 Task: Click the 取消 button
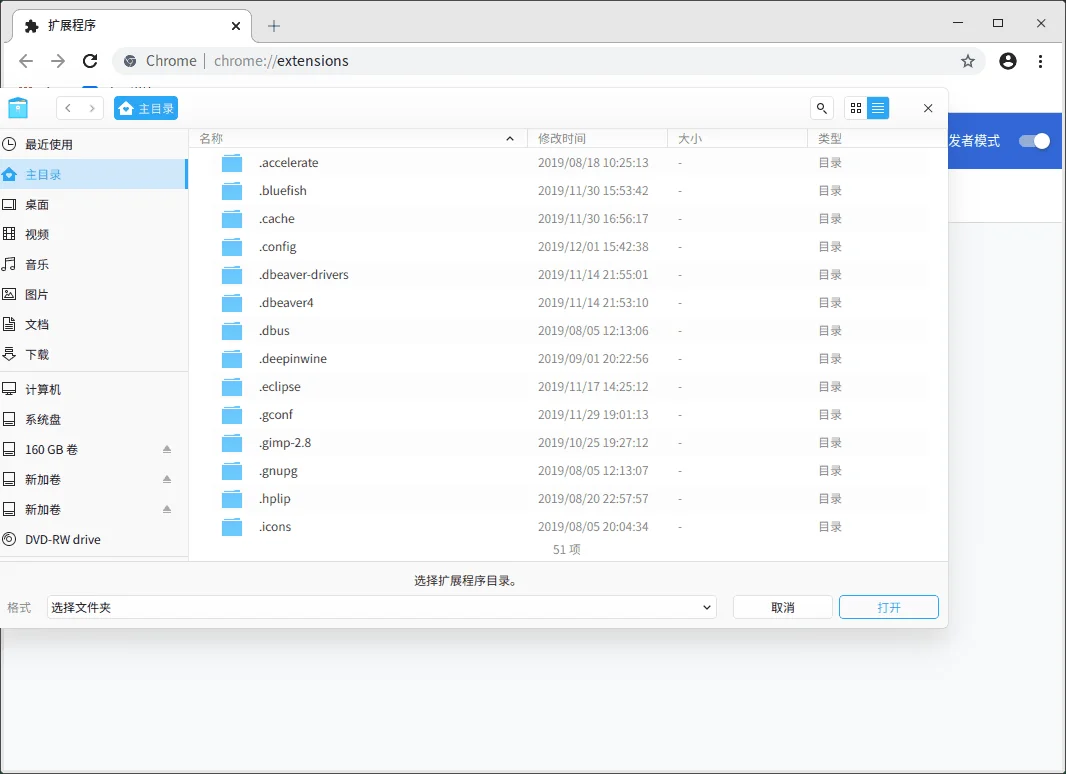(x=783, y=607)
